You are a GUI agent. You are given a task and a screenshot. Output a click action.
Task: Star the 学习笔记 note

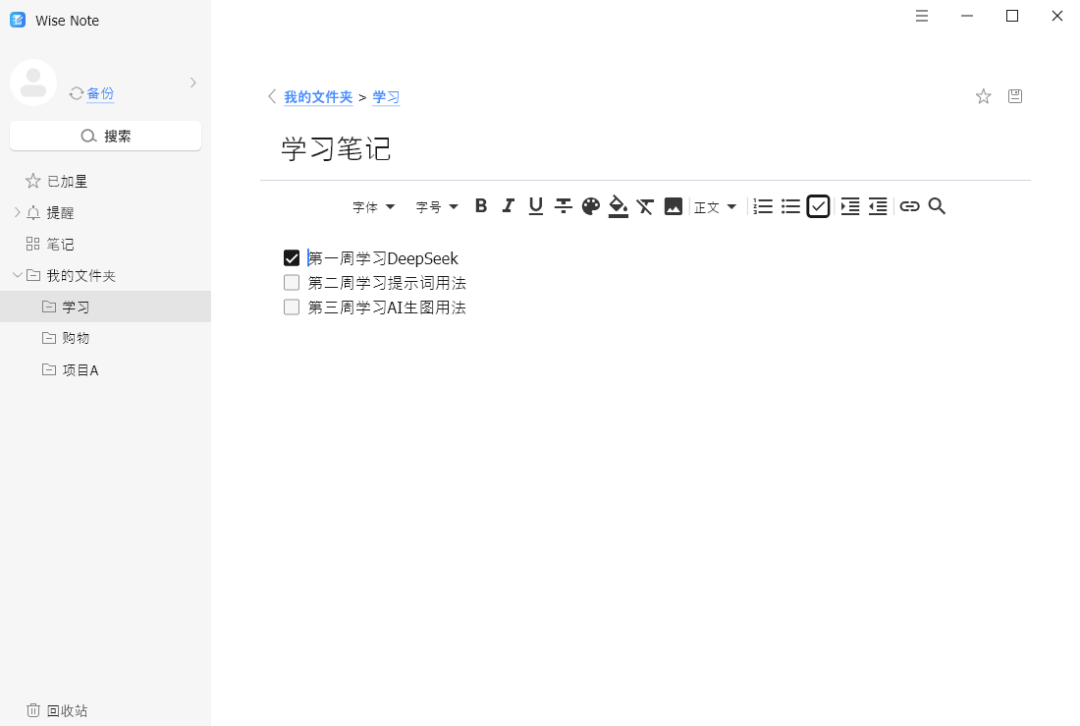pos(983,96)
